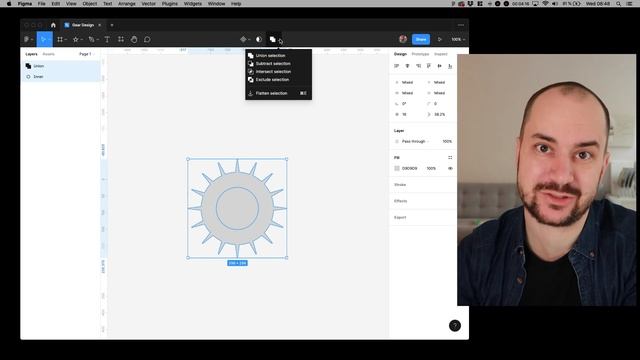Select the Frame tool
The image size is (640, 360).
pyautogui.click(x=60, y=40)
